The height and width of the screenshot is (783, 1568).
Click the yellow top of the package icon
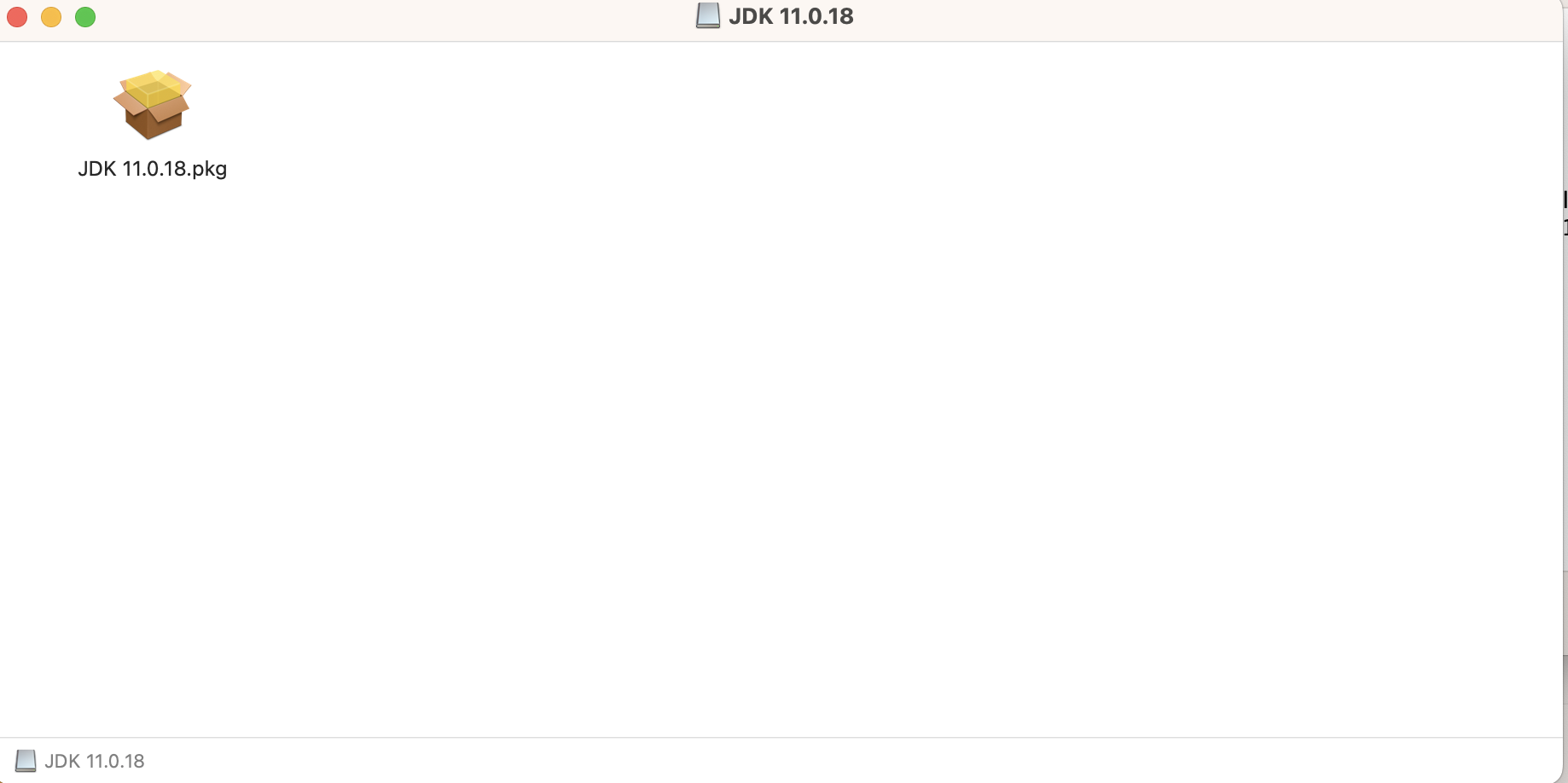pos(154,89)
